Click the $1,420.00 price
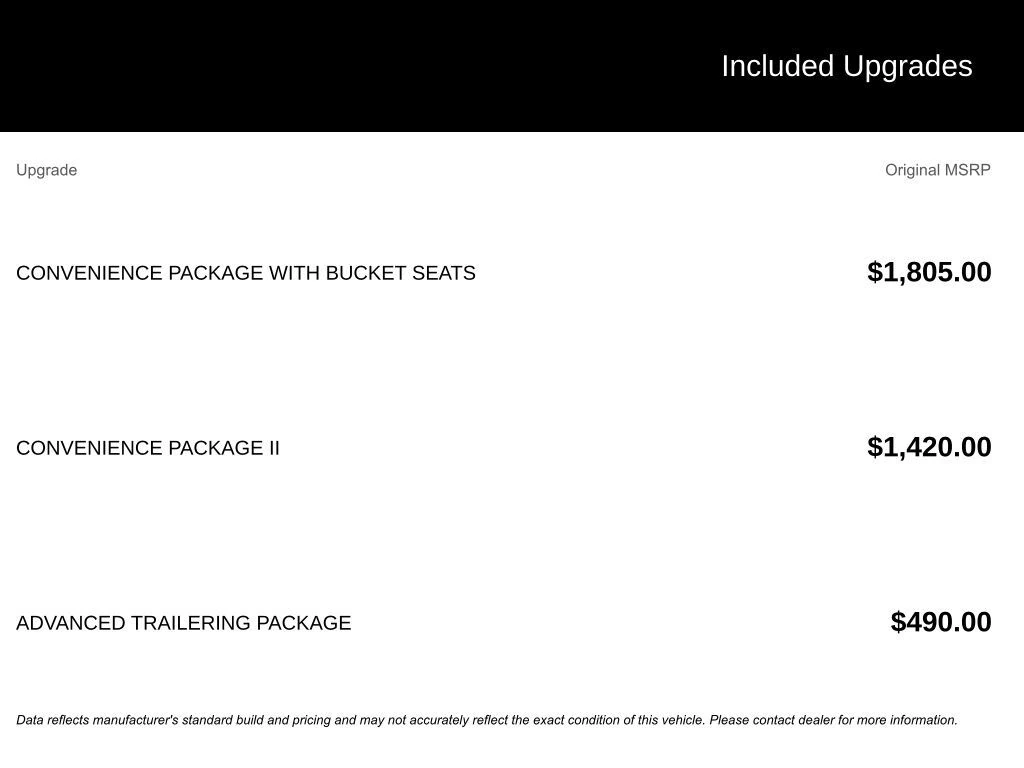Screen dimensions: 1024x768 tap(929, 447)
